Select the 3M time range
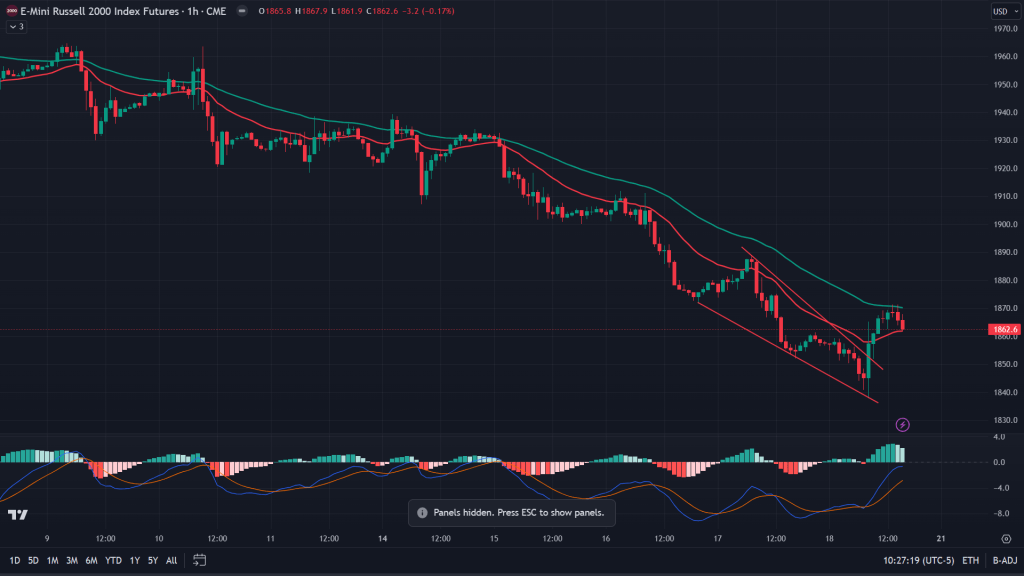Viewport: 1024px width, 576px height. pyautogui.click(x=72, y=560)
